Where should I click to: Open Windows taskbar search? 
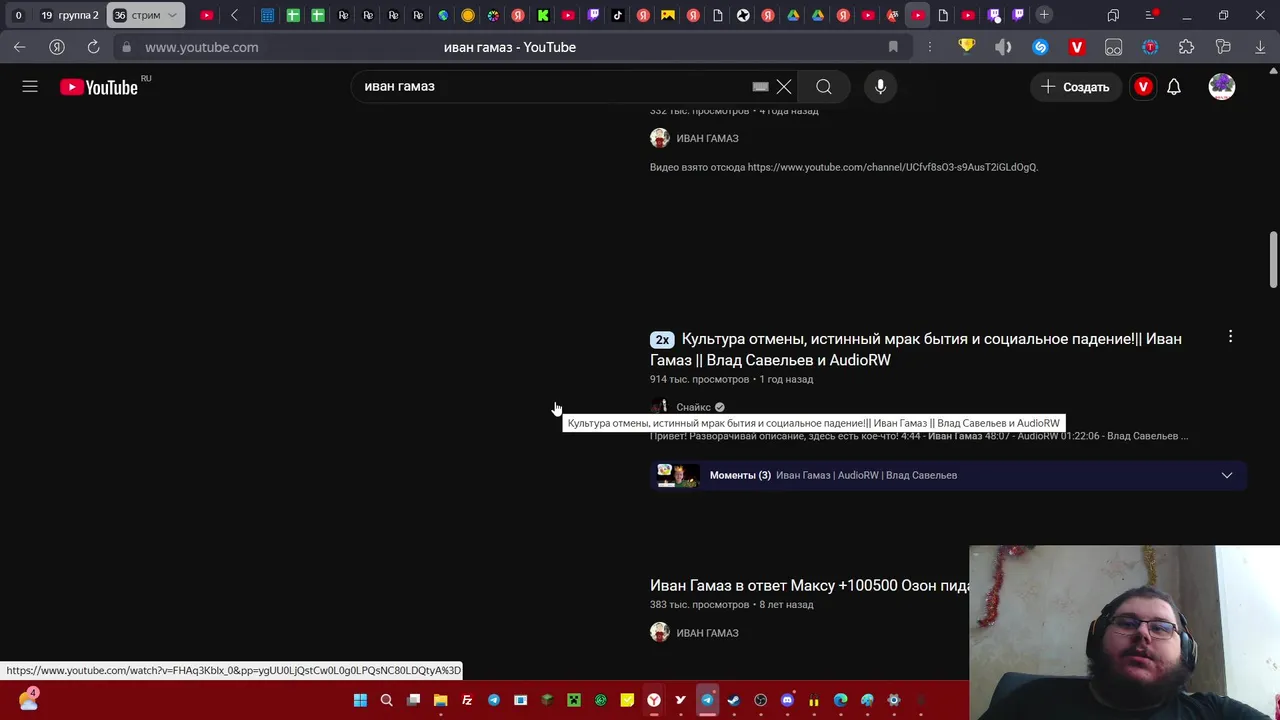pyautogui.click(x=386, y=700)
